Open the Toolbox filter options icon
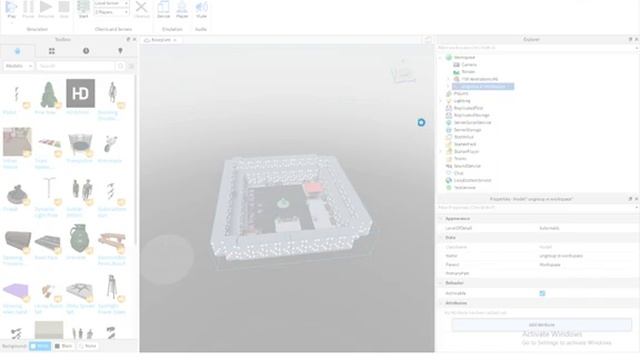The width and height of the screenshot is (640, 360). (x=131, y=66)
